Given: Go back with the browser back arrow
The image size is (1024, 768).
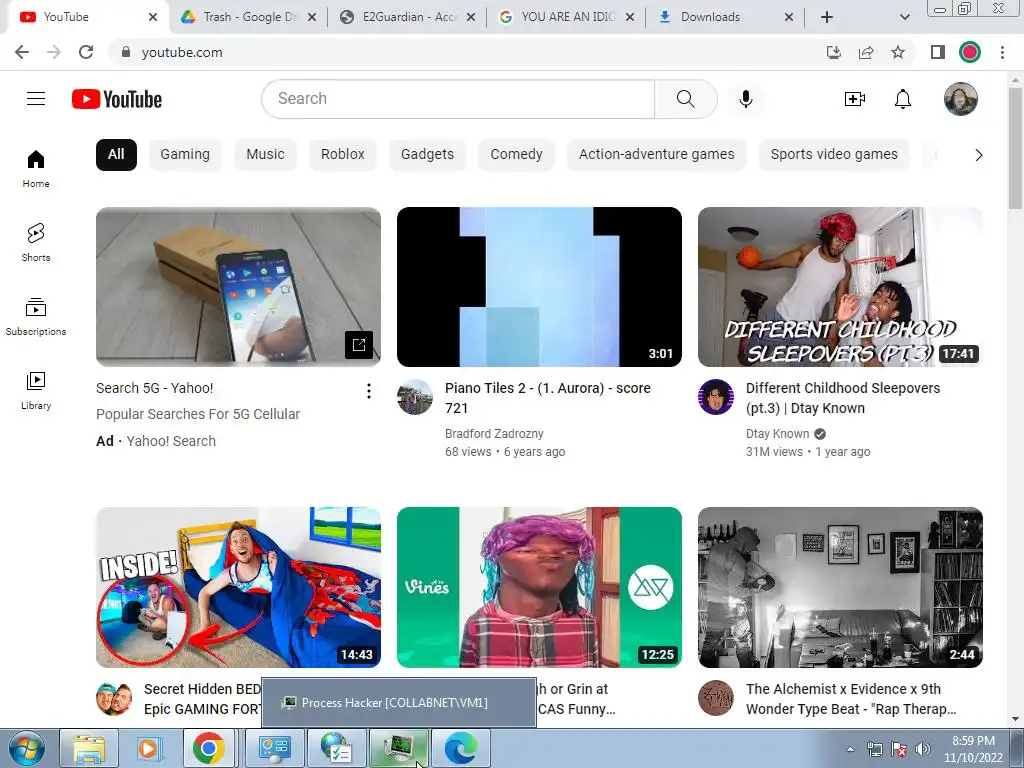Looking at the screenshot, I should coord(22,52).
